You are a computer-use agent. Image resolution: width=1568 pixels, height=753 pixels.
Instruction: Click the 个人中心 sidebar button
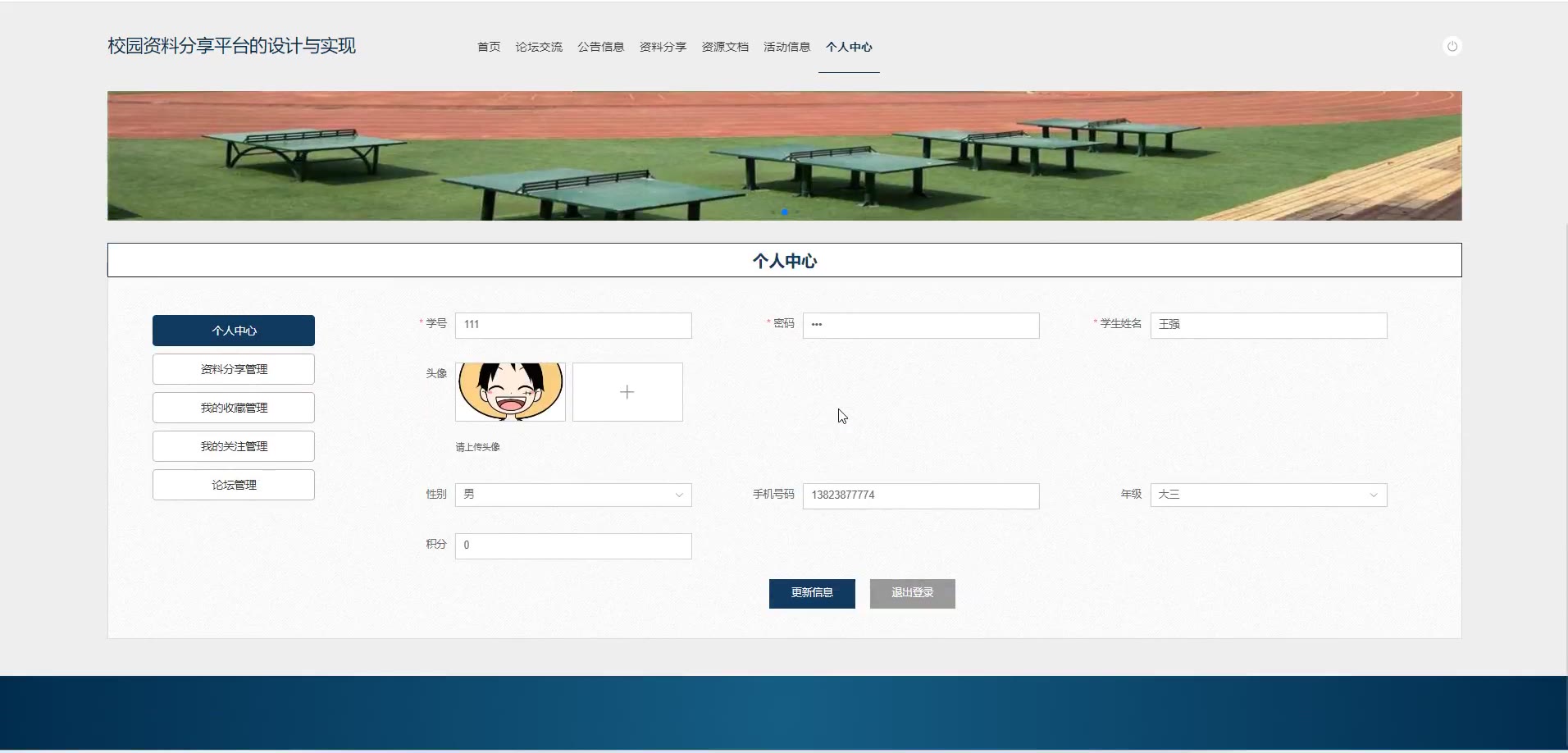[234, 331]
